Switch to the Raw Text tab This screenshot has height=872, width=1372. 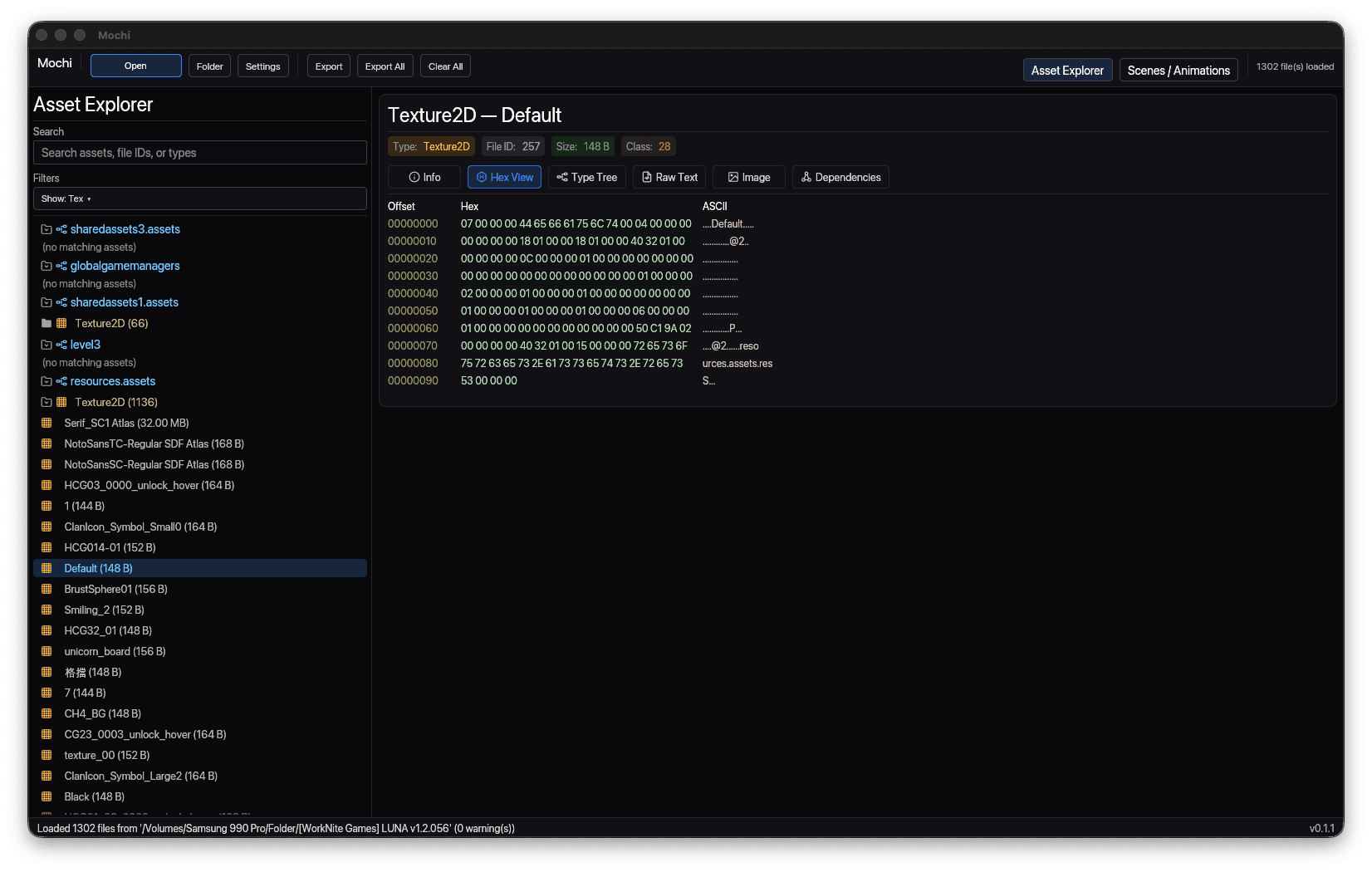coord(669,177)
